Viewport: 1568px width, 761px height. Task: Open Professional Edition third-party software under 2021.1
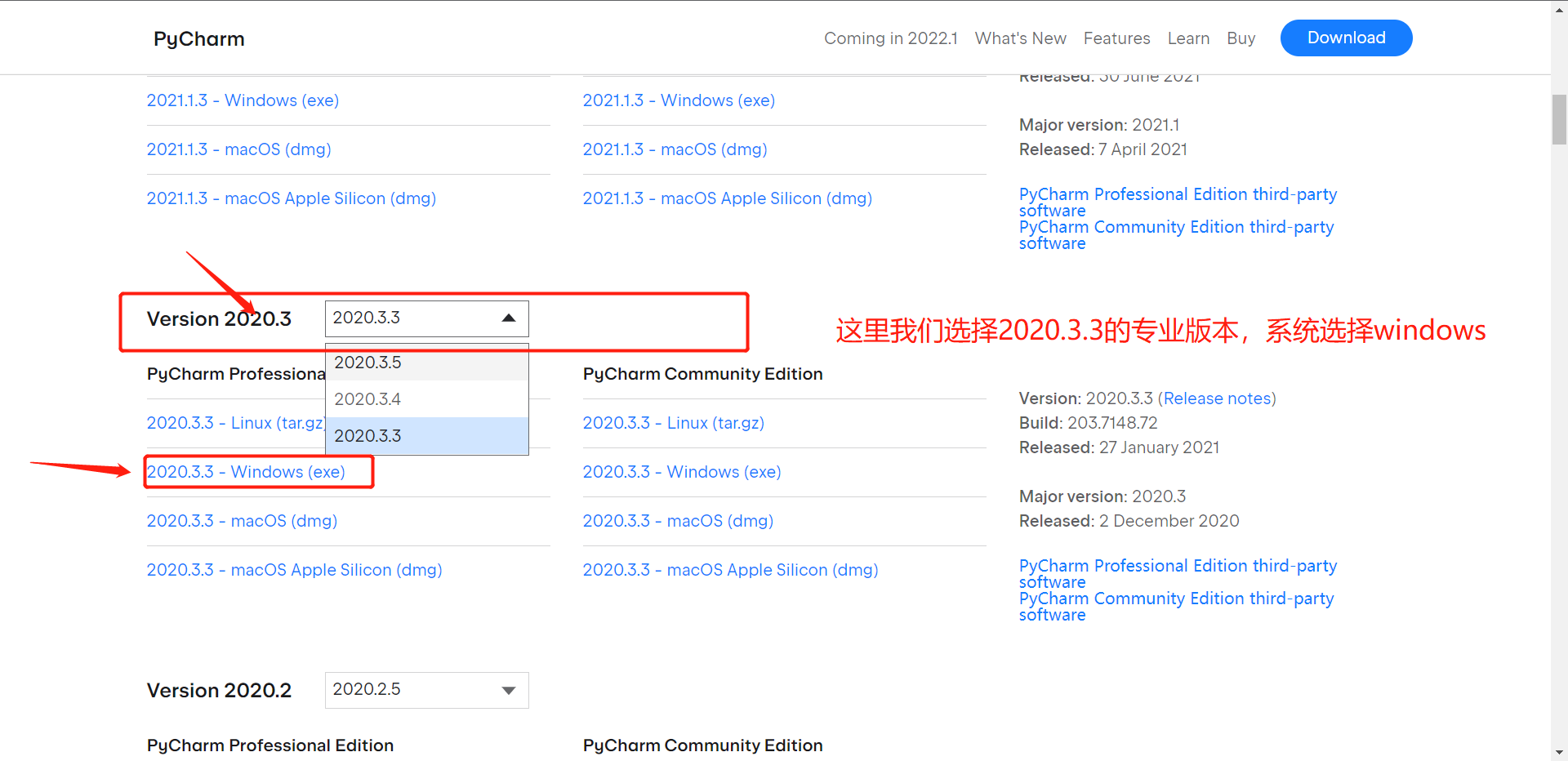1178,202
